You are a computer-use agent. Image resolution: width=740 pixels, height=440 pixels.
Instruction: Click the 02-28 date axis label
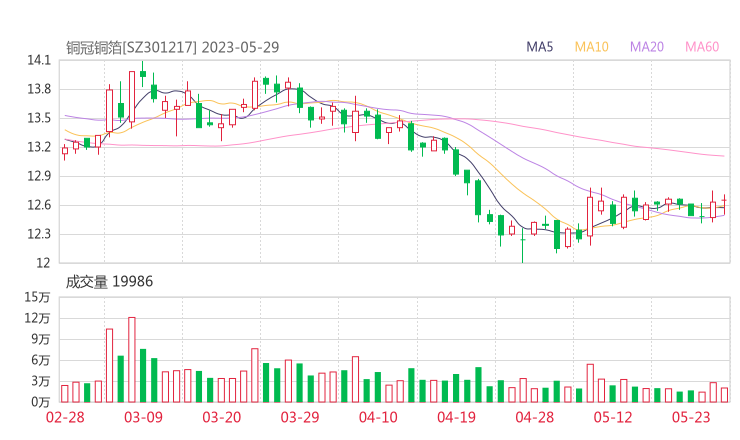65,417
